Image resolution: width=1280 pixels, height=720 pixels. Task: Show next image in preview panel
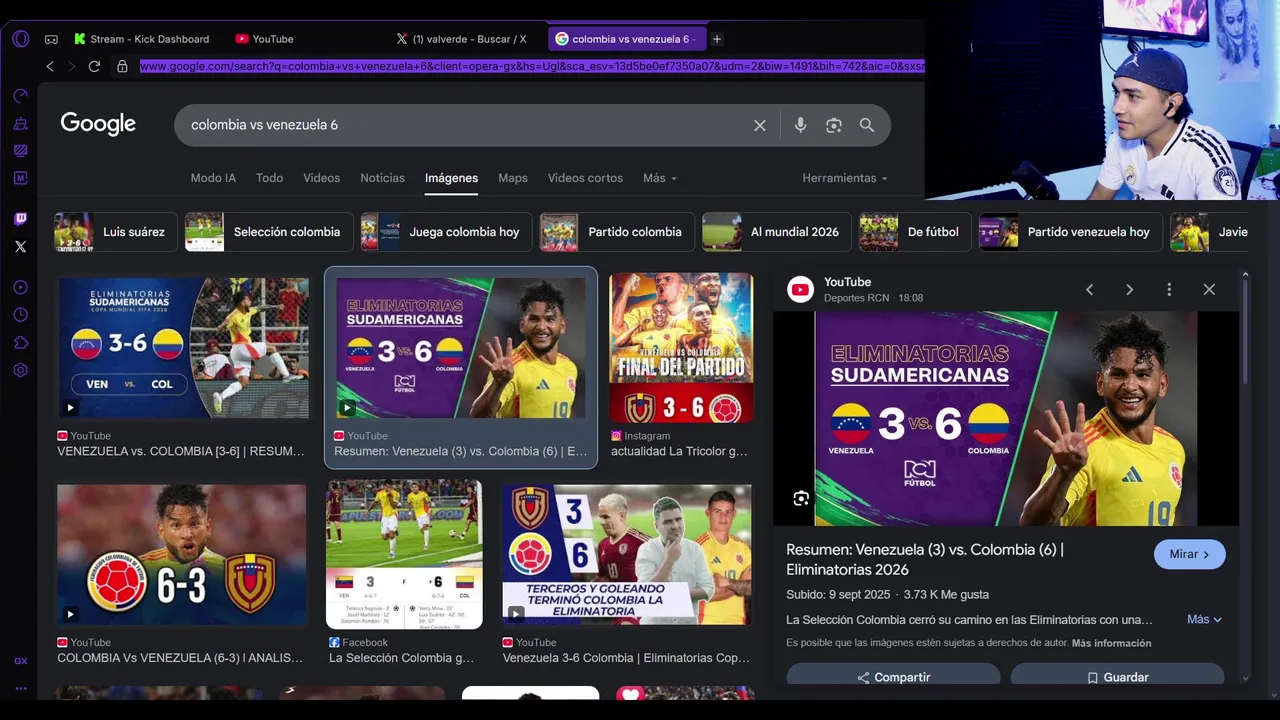coord(1129,289)
